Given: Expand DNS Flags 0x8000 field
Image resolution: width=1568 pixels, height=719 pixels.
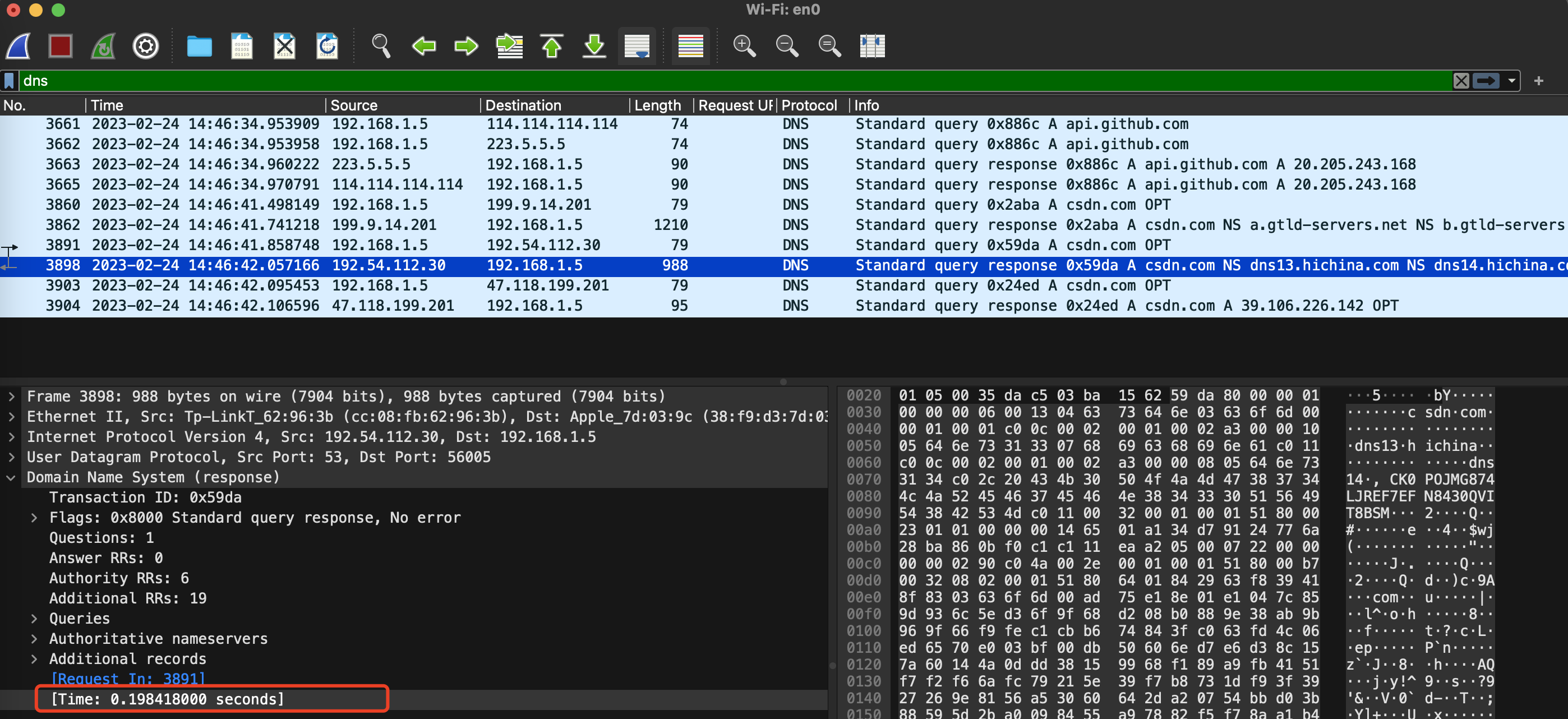Looking at the screenshot, I should point(34,518).
